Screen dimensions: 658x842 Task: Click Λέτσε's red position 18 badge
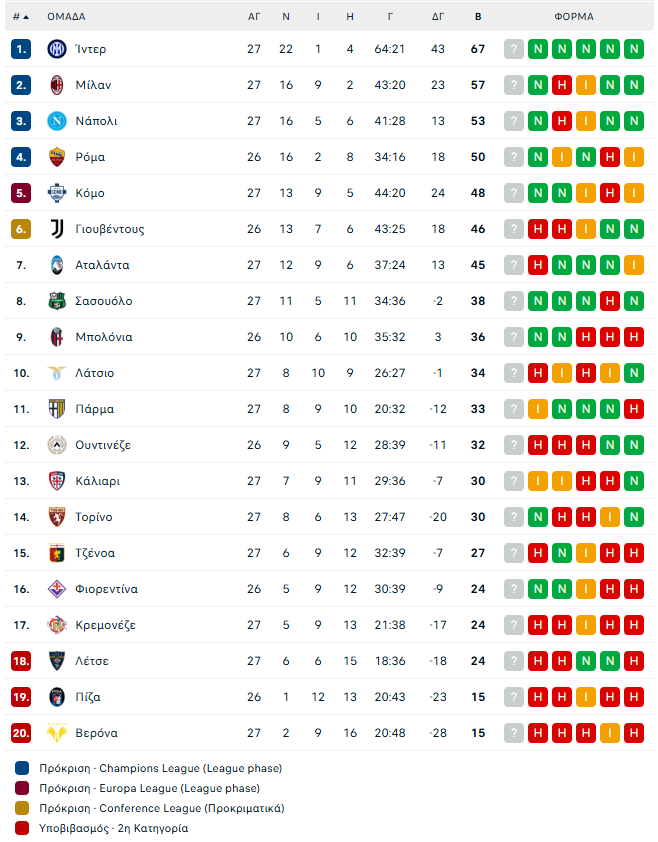coord(21,661)
